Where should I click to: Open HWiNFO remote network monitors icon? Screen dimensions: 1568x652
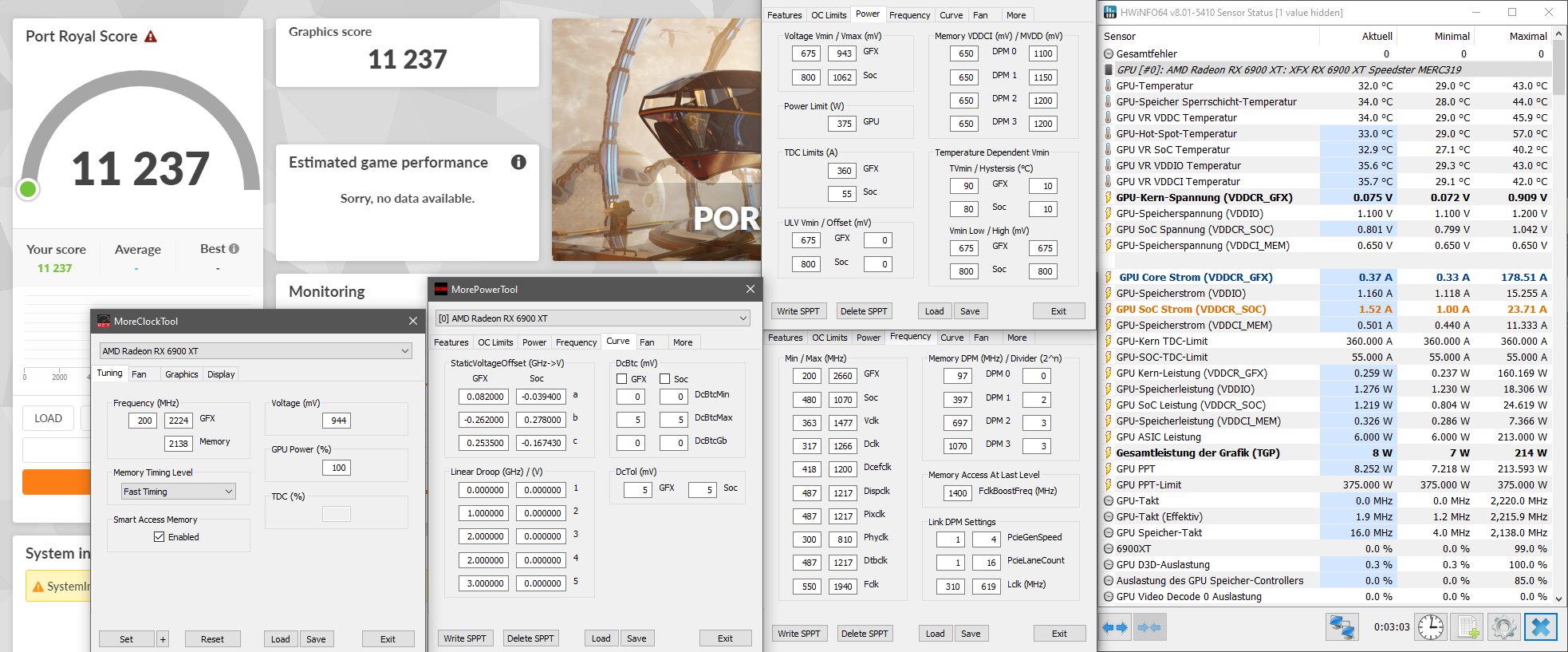coord(1341,627)
